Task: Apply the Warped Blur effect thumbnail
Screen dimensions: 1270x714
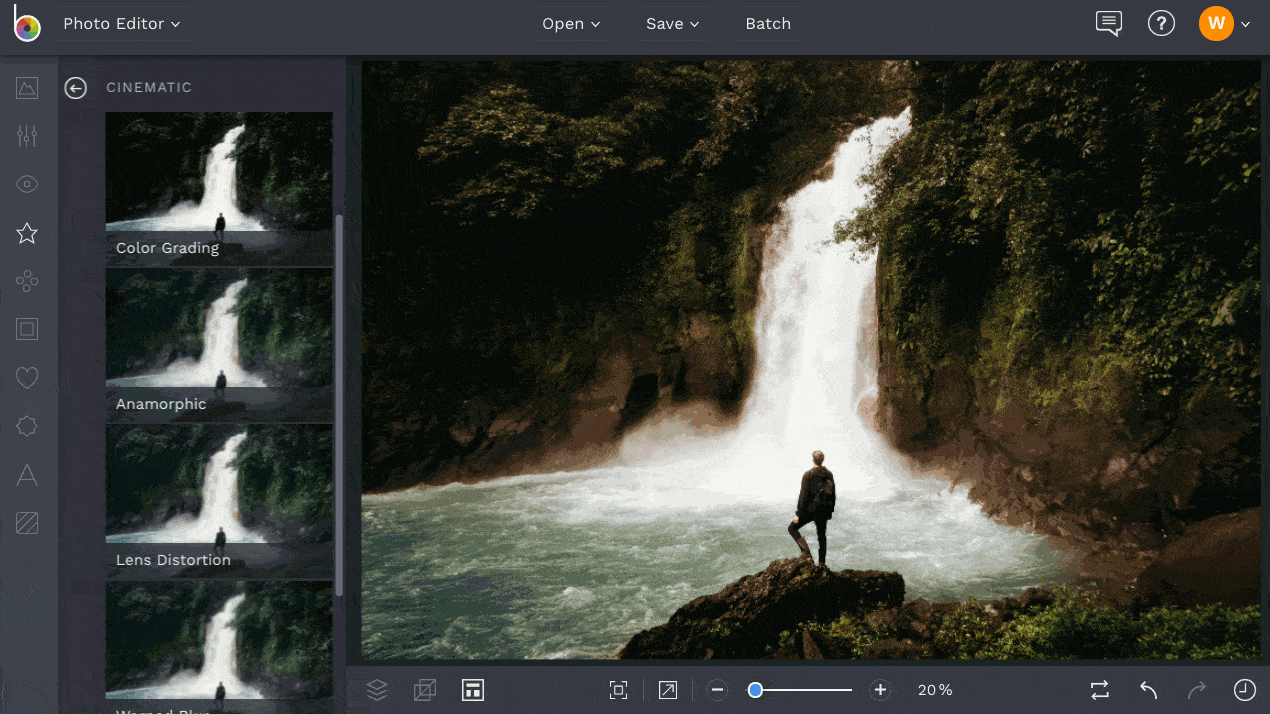Action: pyautogui.click(x=219, y=647)
